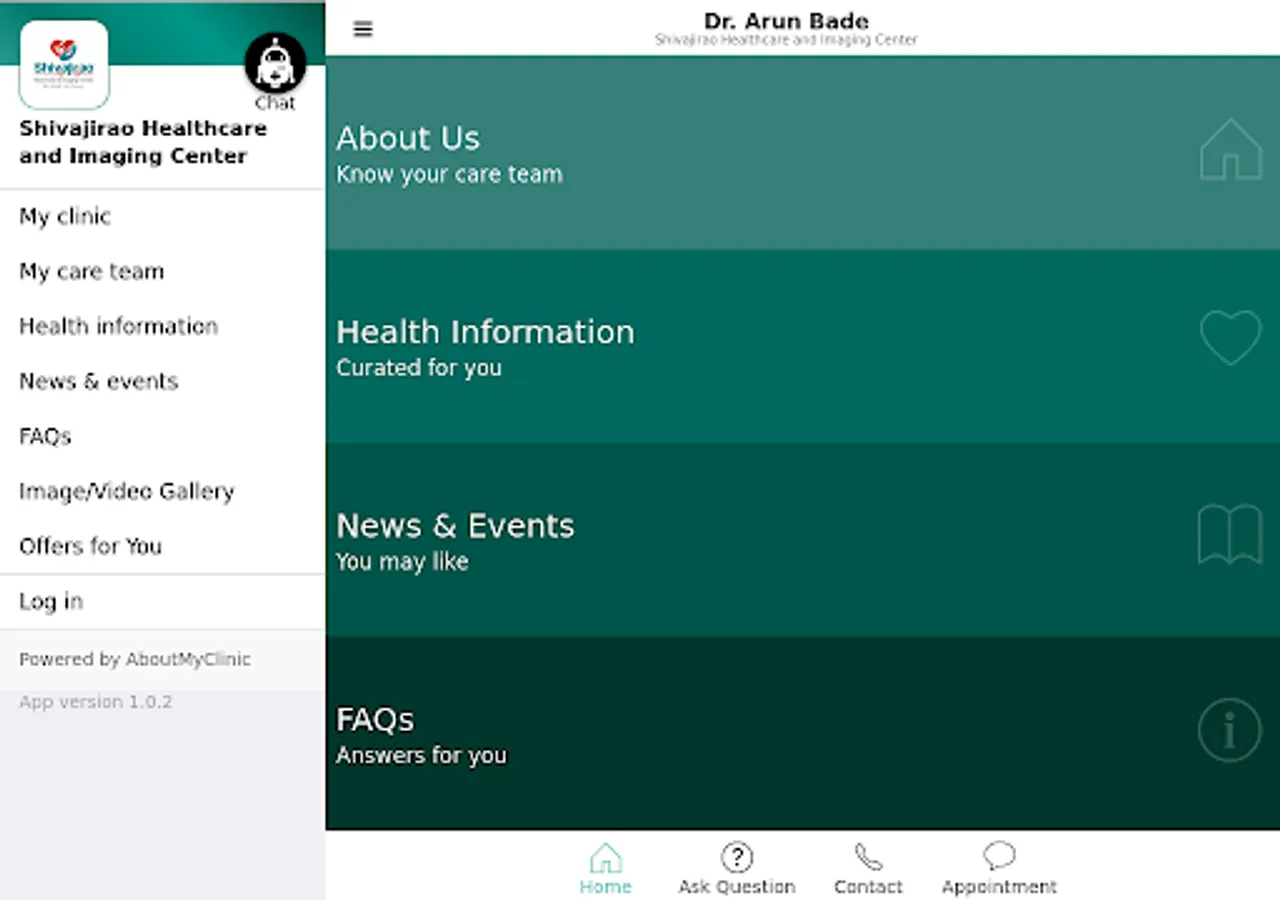Open Health information sidebar item
Image resolution: width=1280 pixels, height=900 pixels.
[x=162, y=326]
